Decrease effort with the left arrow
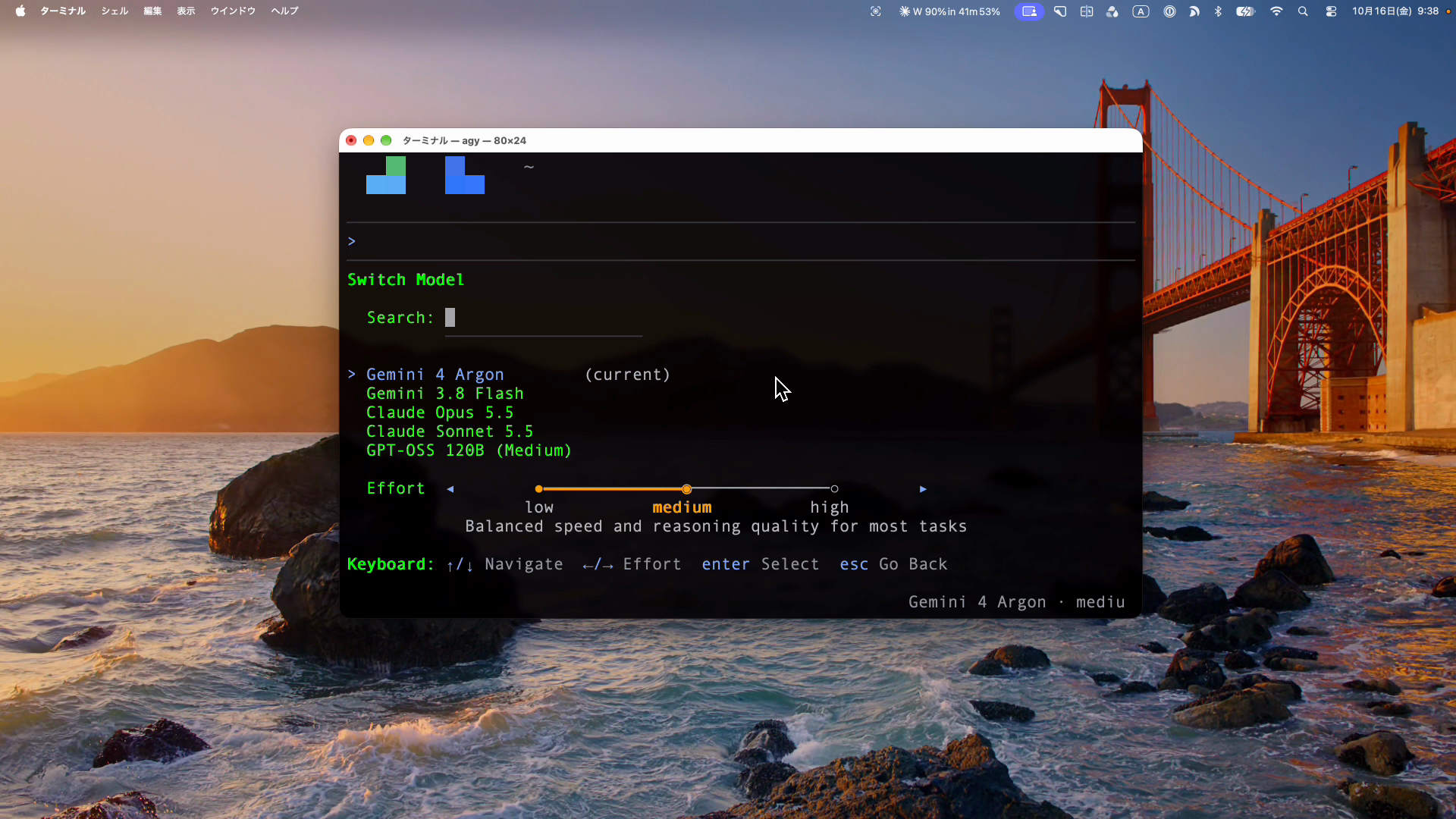The image size is (1456, 819). [x=450, y=489]
